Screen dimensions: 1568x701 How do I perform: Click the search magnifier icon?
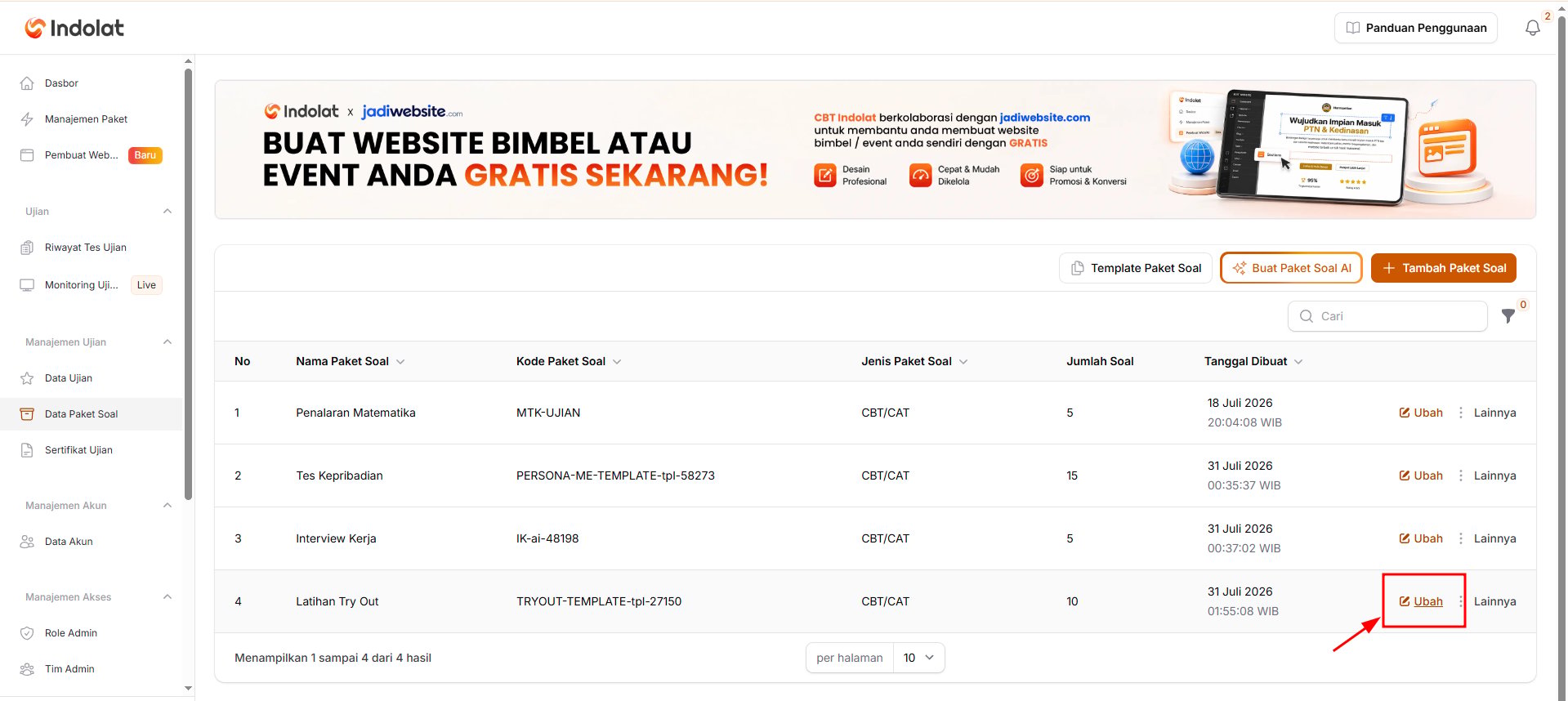tap(1307, 316)
